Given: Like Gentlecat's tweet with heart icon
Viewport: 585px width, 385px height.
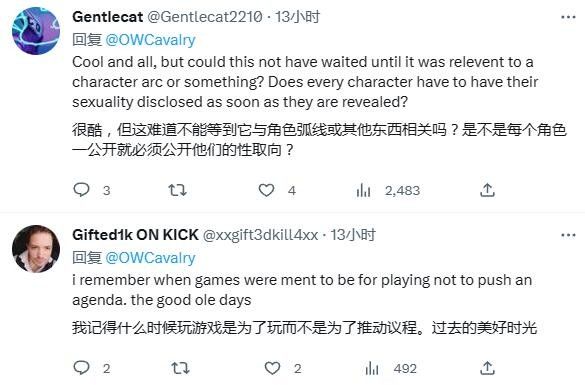Looking at the screenshot, I should coord(266,190).
